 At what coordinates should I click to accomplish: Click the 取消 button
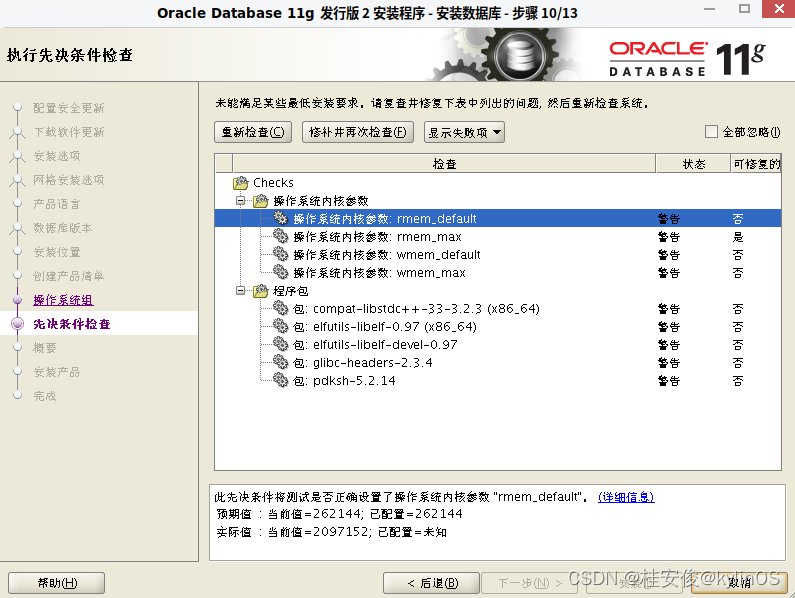point(739,583)
